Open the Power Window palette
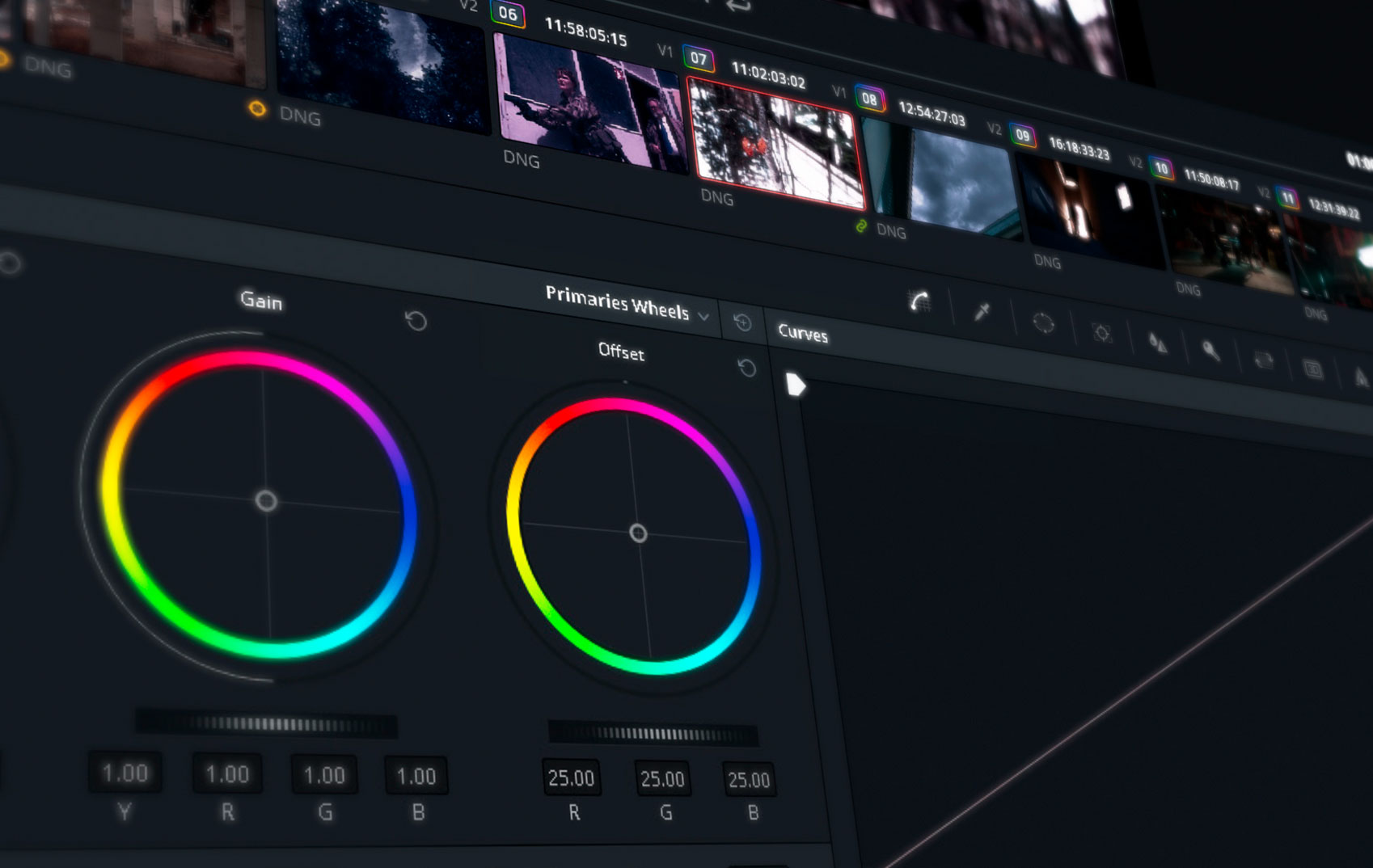The image size is (1373, 868). (x=1043, y=323)
